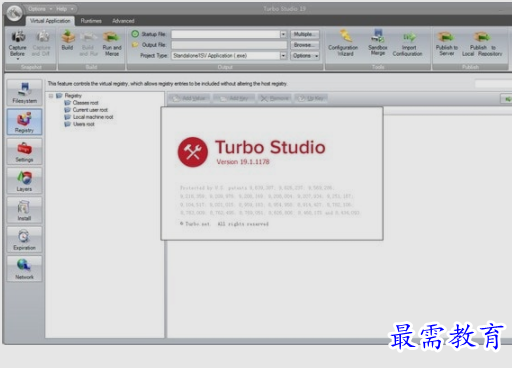512x368 pixels.
Task: Open the Network sidebar panel
Action: [x=24, y=269]
